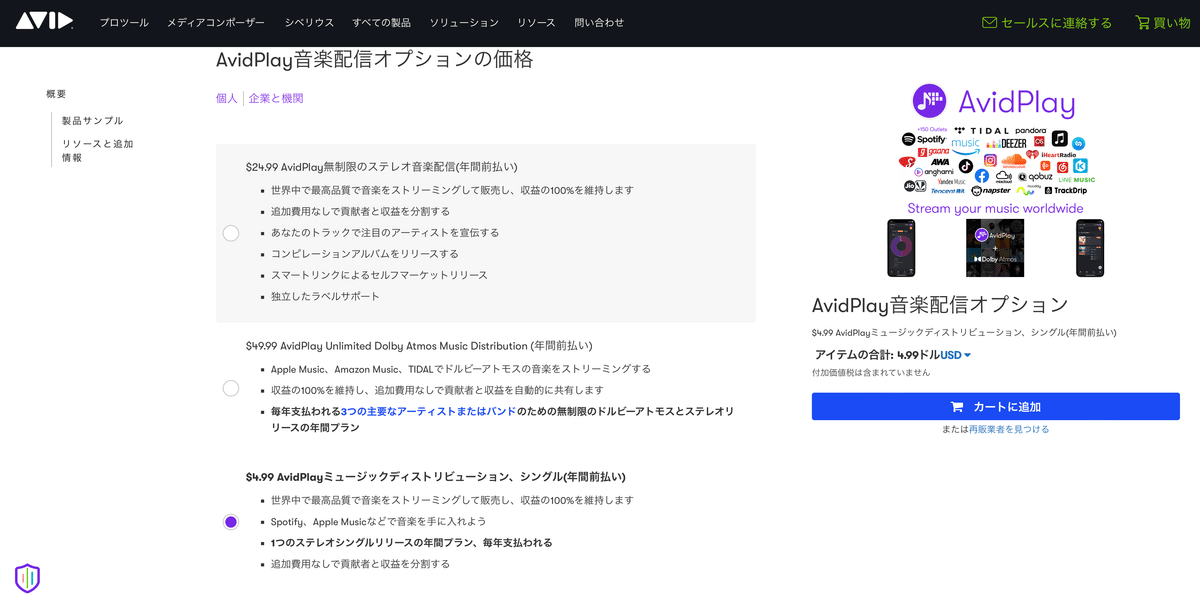Click the Spotify logo in the product image
Viewport: 1200px width, 600px height.
(x=924, y=139)
